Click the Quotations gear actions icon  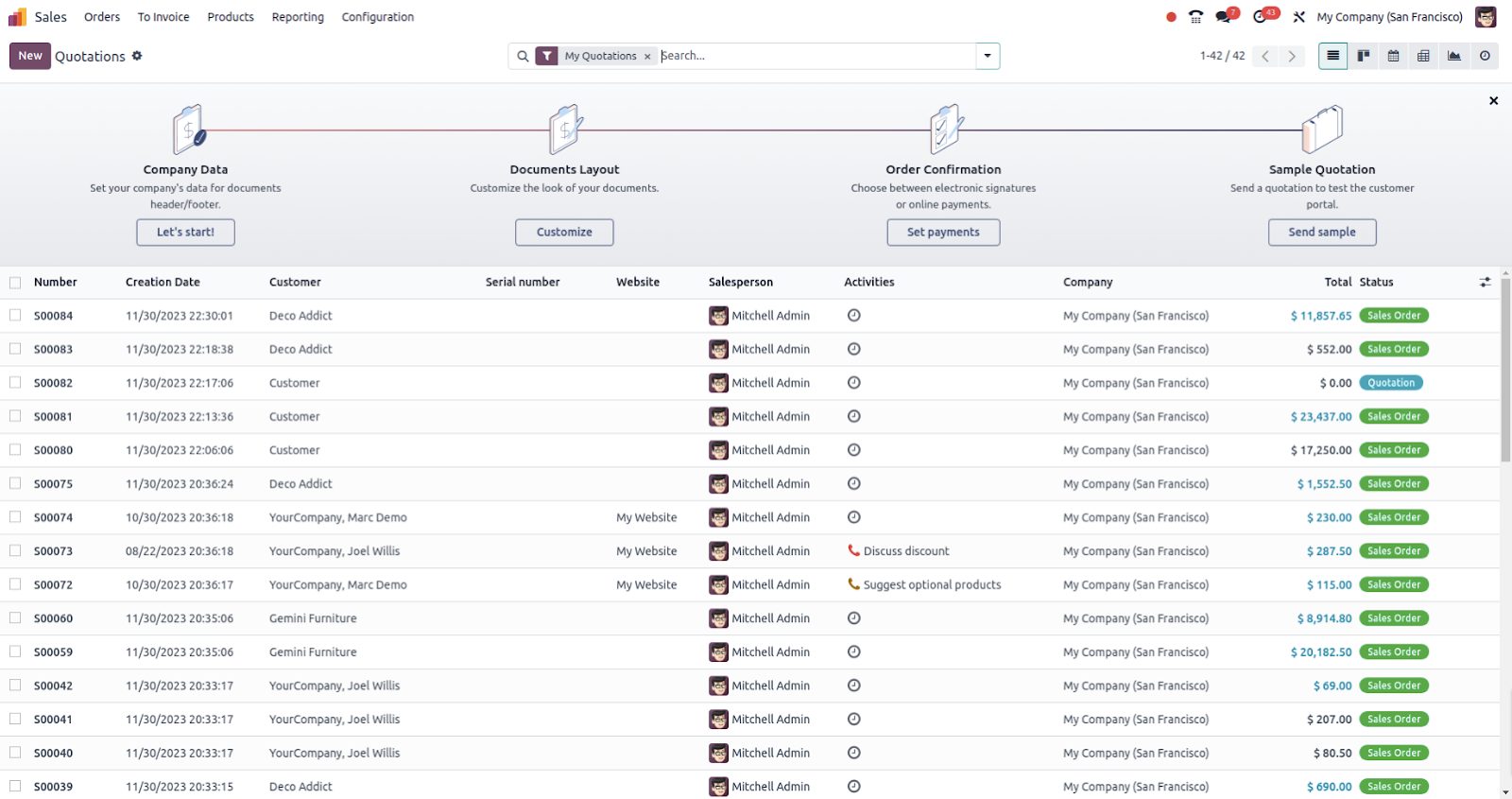(137, 56)
